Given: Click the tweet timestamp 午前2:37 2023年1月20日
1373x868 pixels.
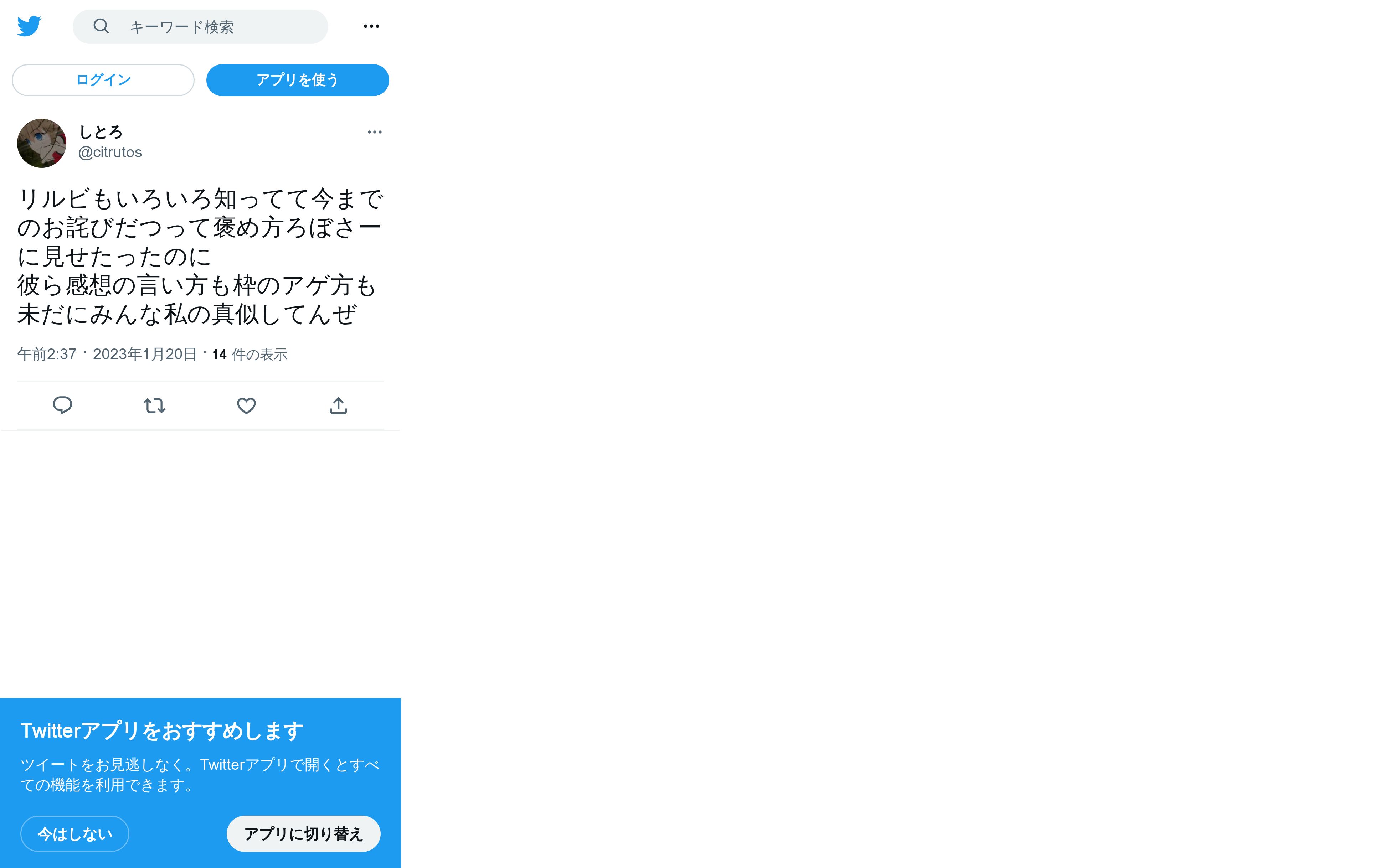Looking at the screenshot, I should (x=107, y=355).
